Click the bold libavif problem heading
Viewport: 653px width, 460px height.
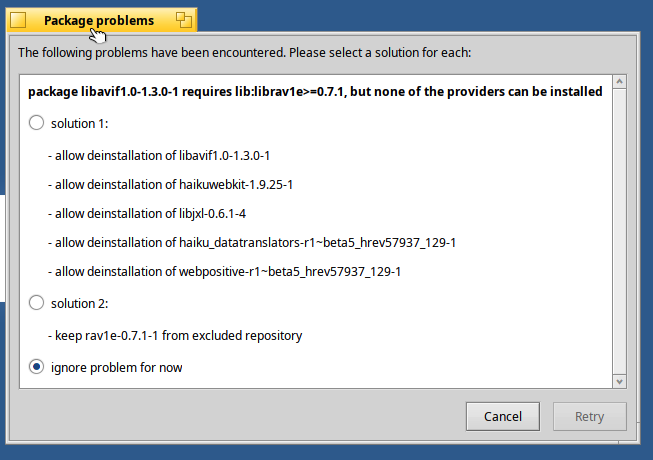point(315,92)
